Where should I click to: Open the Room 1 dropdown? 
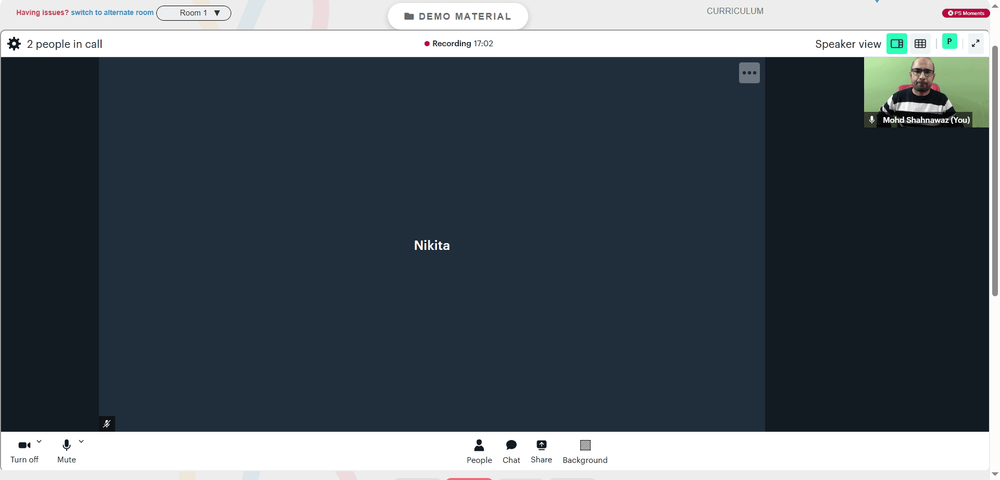tap(194, 13)
